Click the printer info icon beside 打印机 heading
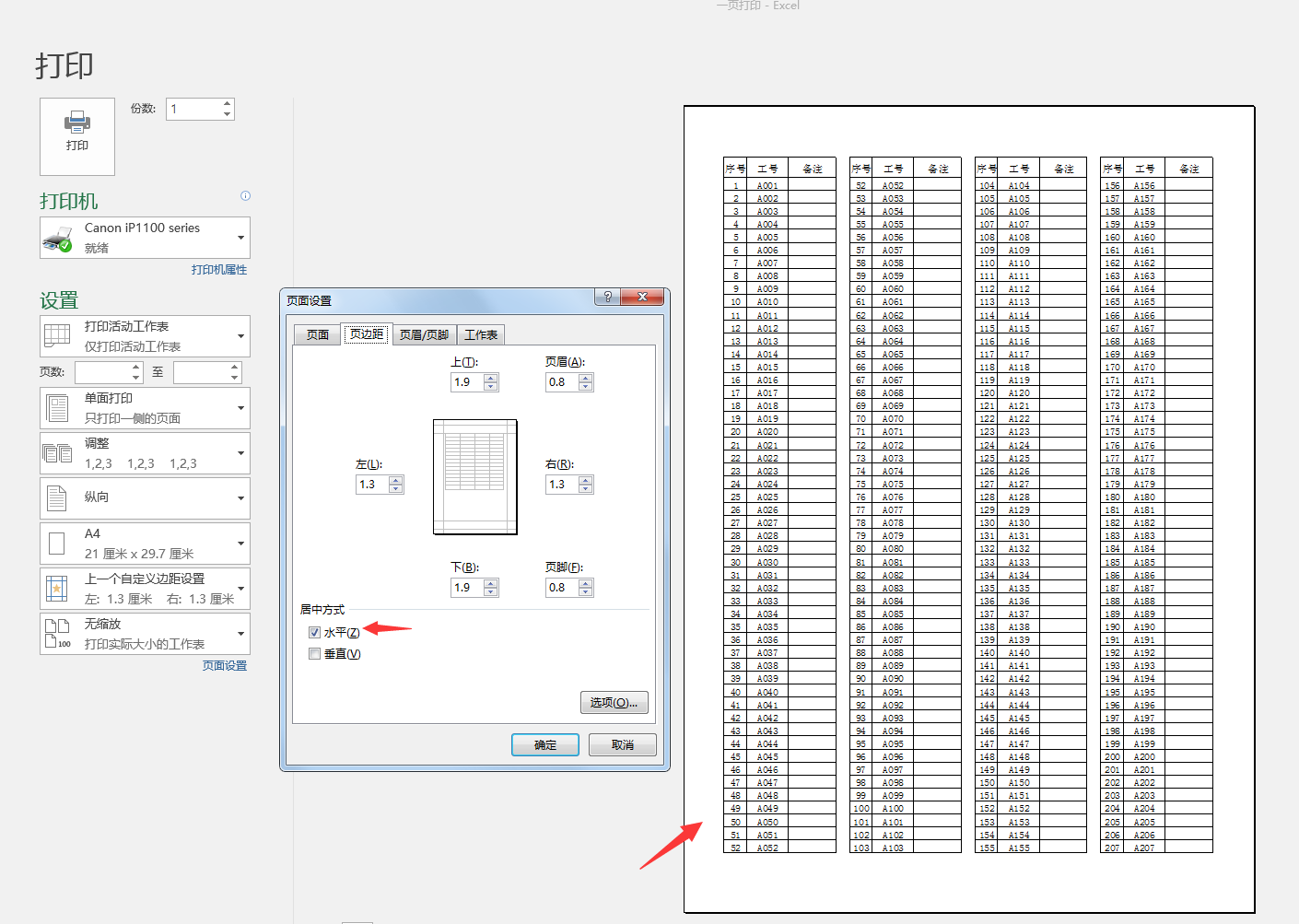 (245, 195)
